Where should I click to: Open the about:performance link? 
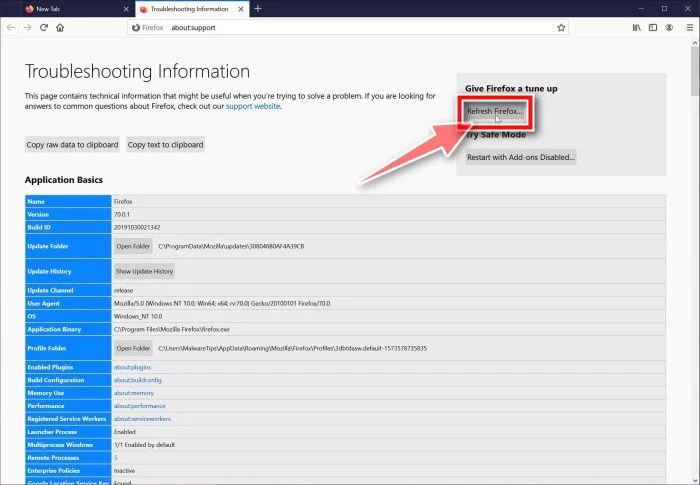tap(139, 406)
